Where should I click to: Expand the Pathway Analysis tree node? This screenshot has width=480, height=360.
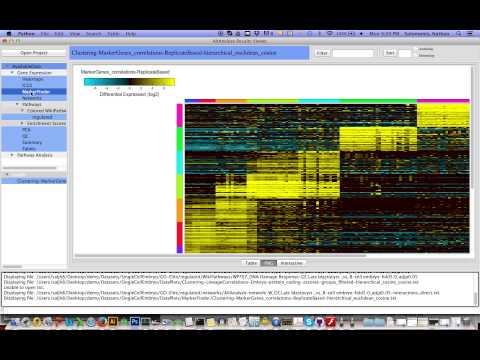point(12,155)
